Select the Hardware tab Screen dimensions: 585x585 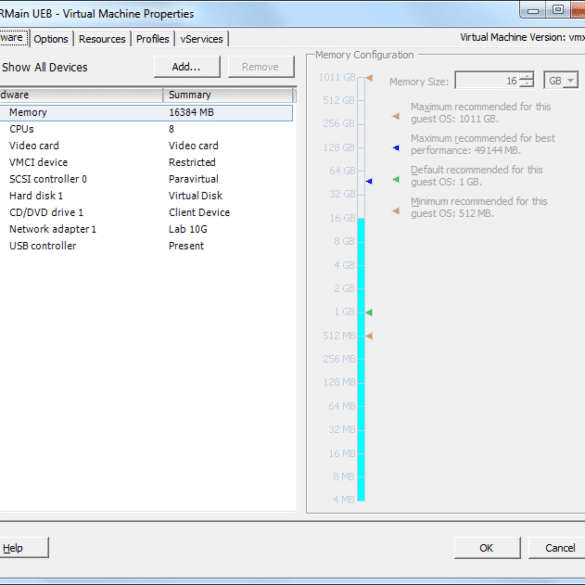click(x=13, y=38)
